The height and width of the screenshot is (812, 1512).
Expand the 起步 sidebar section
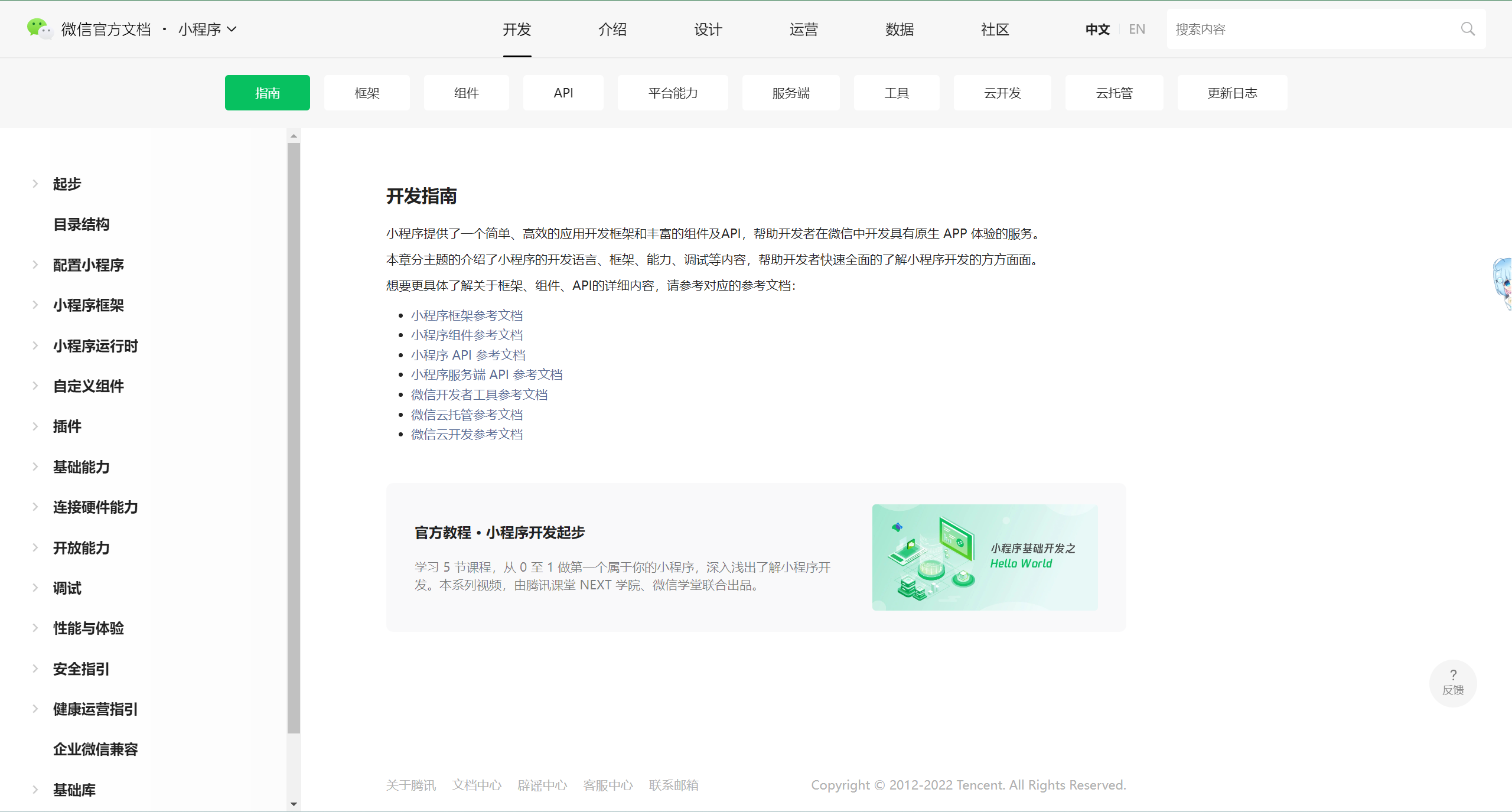pos(67,184)
